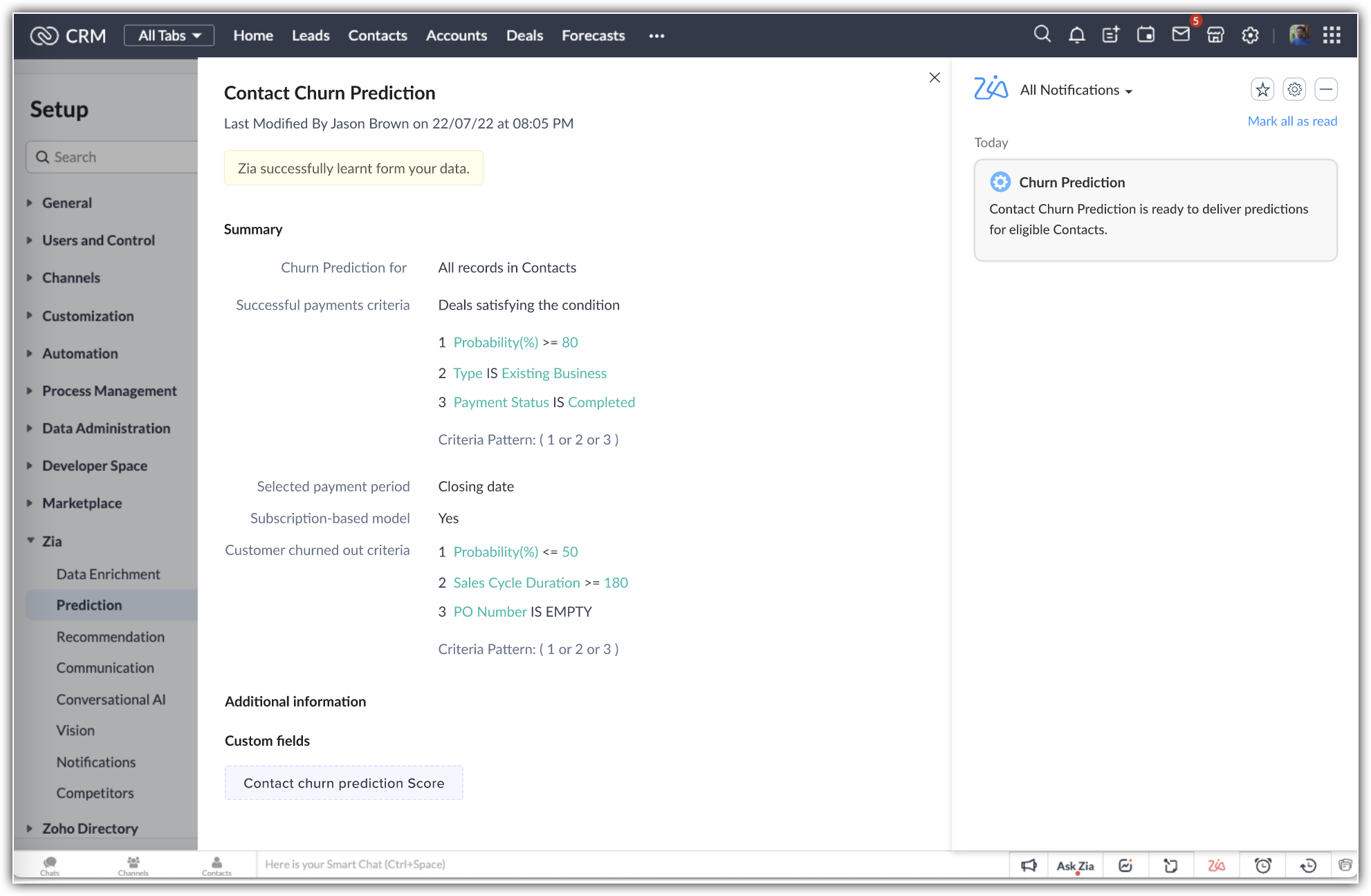The image size is (1371, 896).
Task: Open the All Tabs dropdown
Action: pyautogui.click(x=169, y=35)
